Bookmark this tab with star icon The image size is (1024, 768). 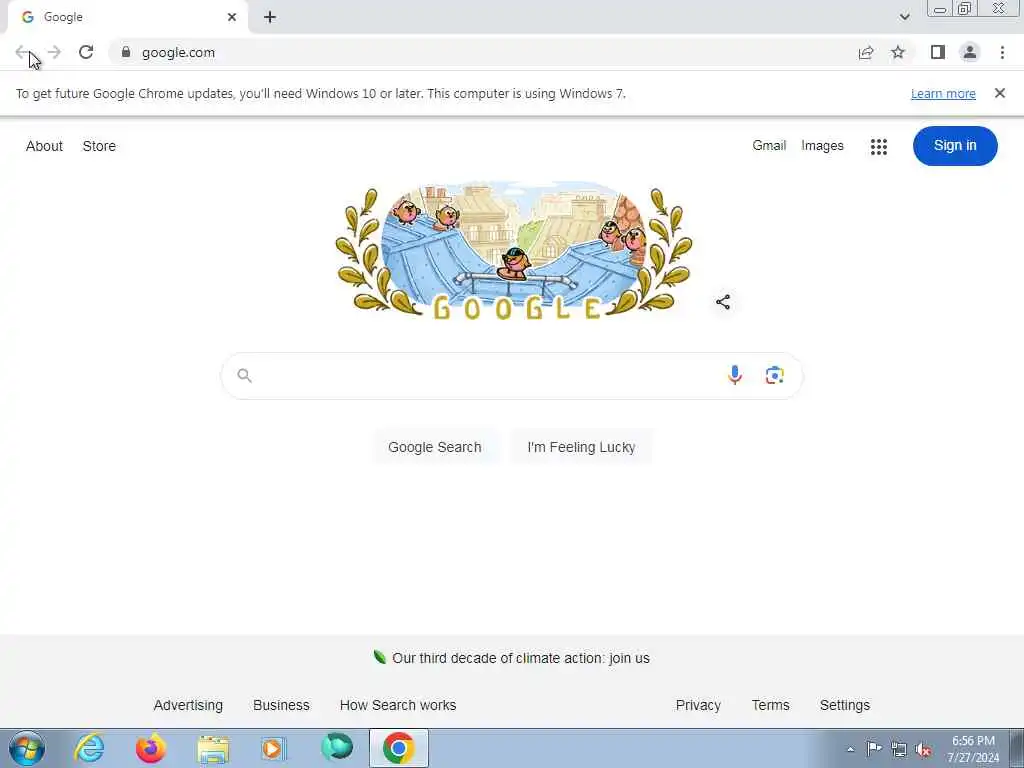[x=898, y=52]
